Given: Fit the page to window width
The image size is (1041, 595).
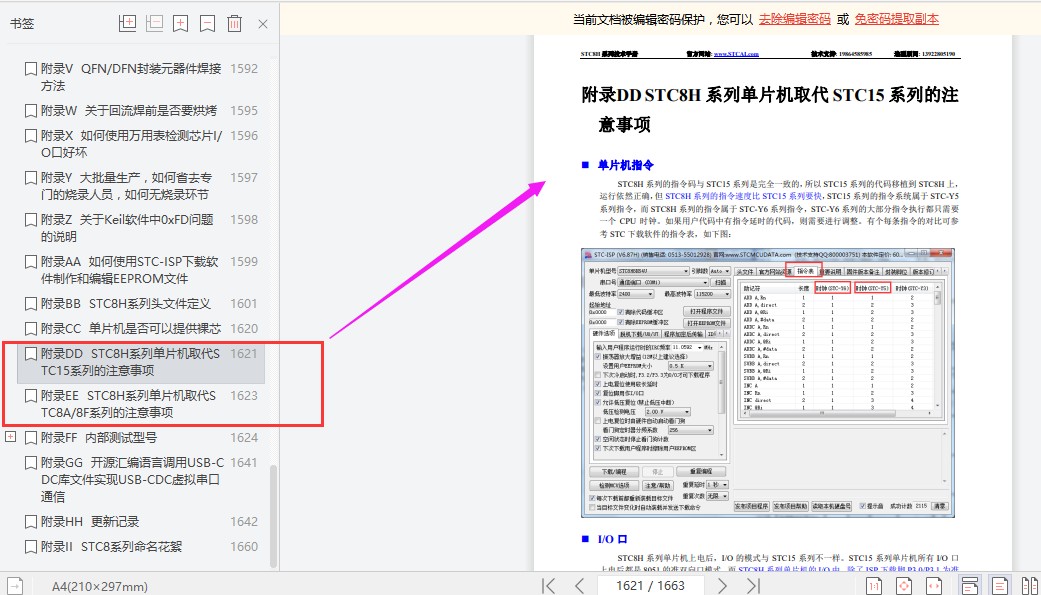Looking at the screenshot, I should [x=935, y=585].
